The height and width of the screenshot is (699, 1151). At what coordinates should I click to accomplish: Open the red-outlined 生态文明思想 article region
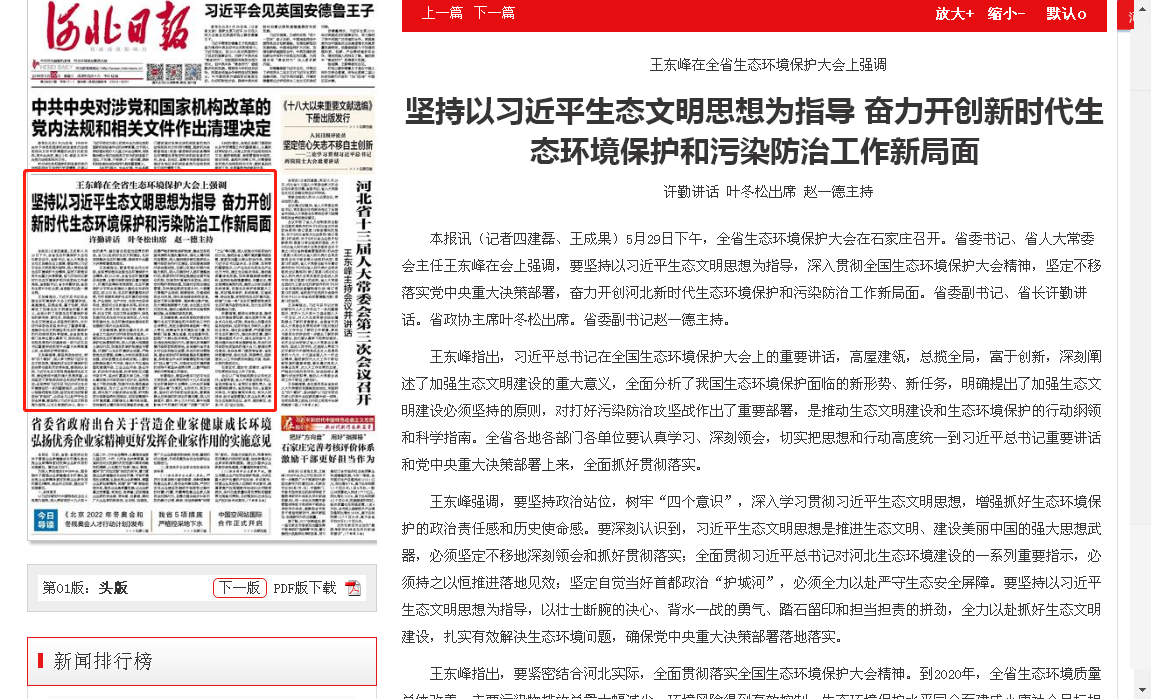pos(151,290)
